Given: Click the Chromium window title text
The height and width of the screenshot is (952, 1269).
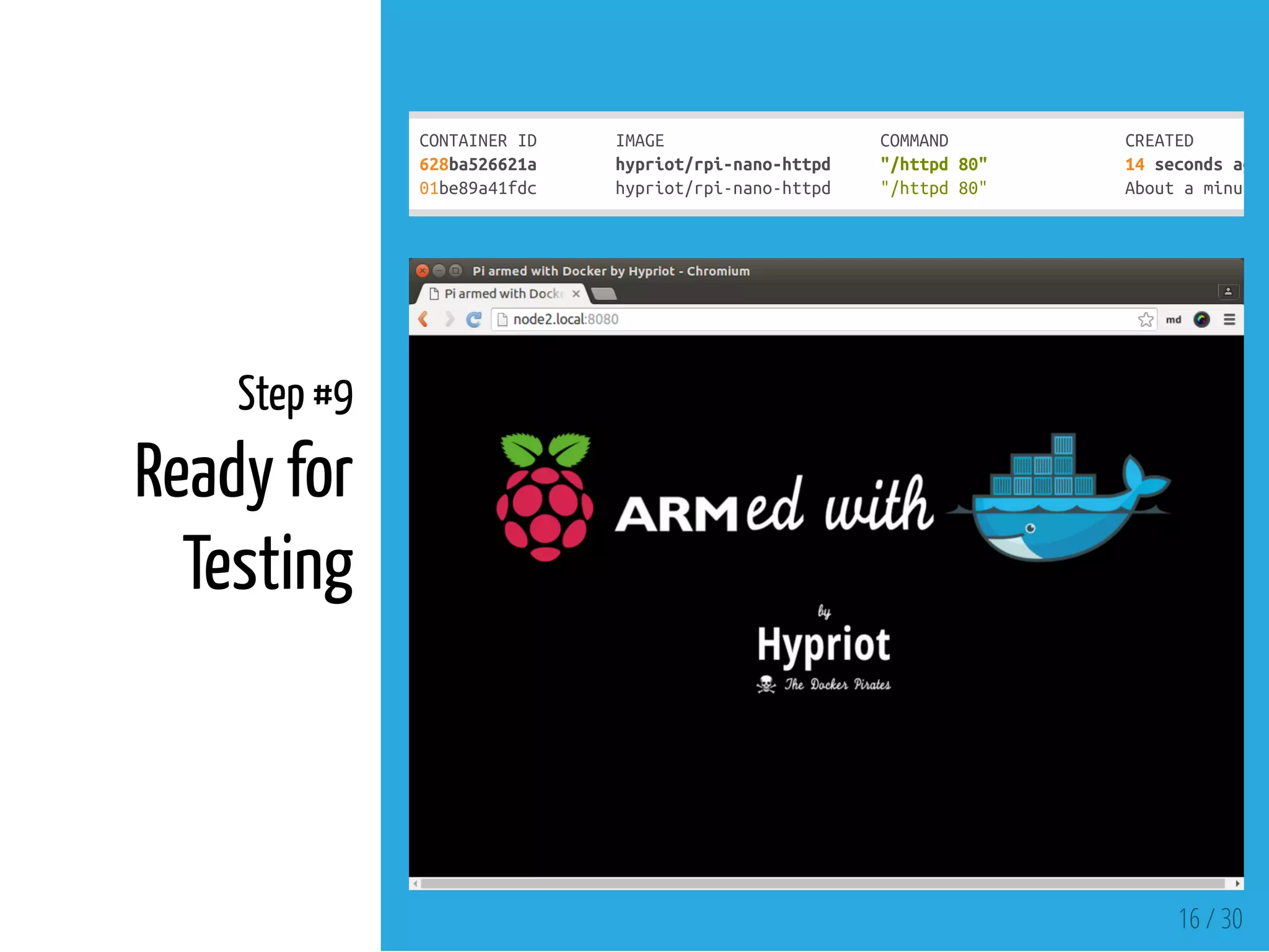Looking at the screenshot, I should (x=611, y=271).
